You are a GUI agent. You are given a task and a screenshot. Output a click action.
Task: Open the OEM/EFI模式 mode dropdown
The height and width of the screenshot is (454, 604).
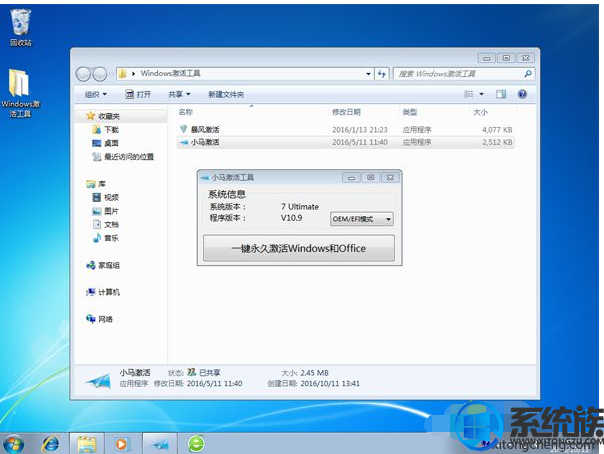(x=362, y=219)
